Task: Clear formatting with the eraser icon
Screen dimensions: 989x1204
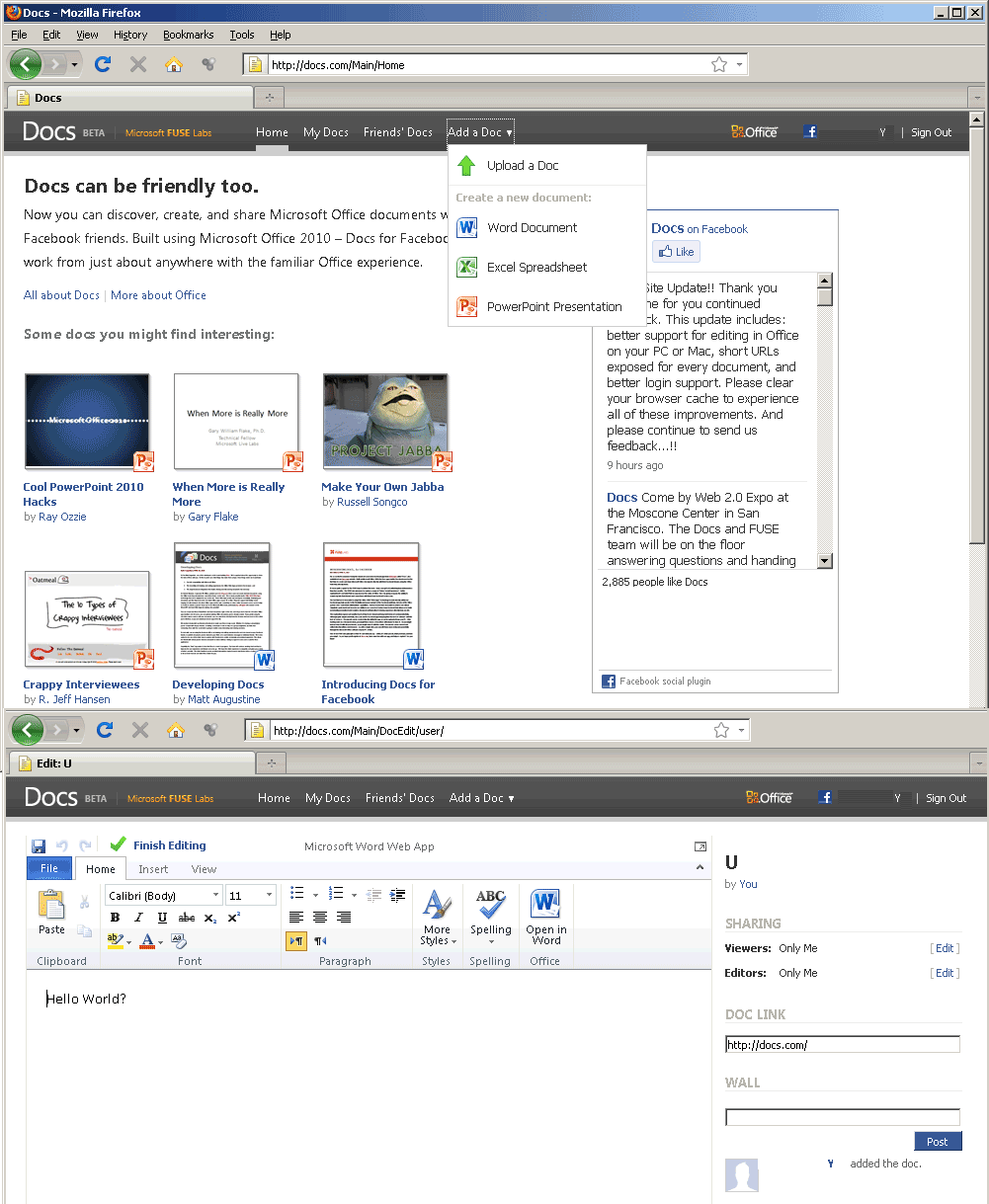Action: pyautogui.click(x=179, y=941)
